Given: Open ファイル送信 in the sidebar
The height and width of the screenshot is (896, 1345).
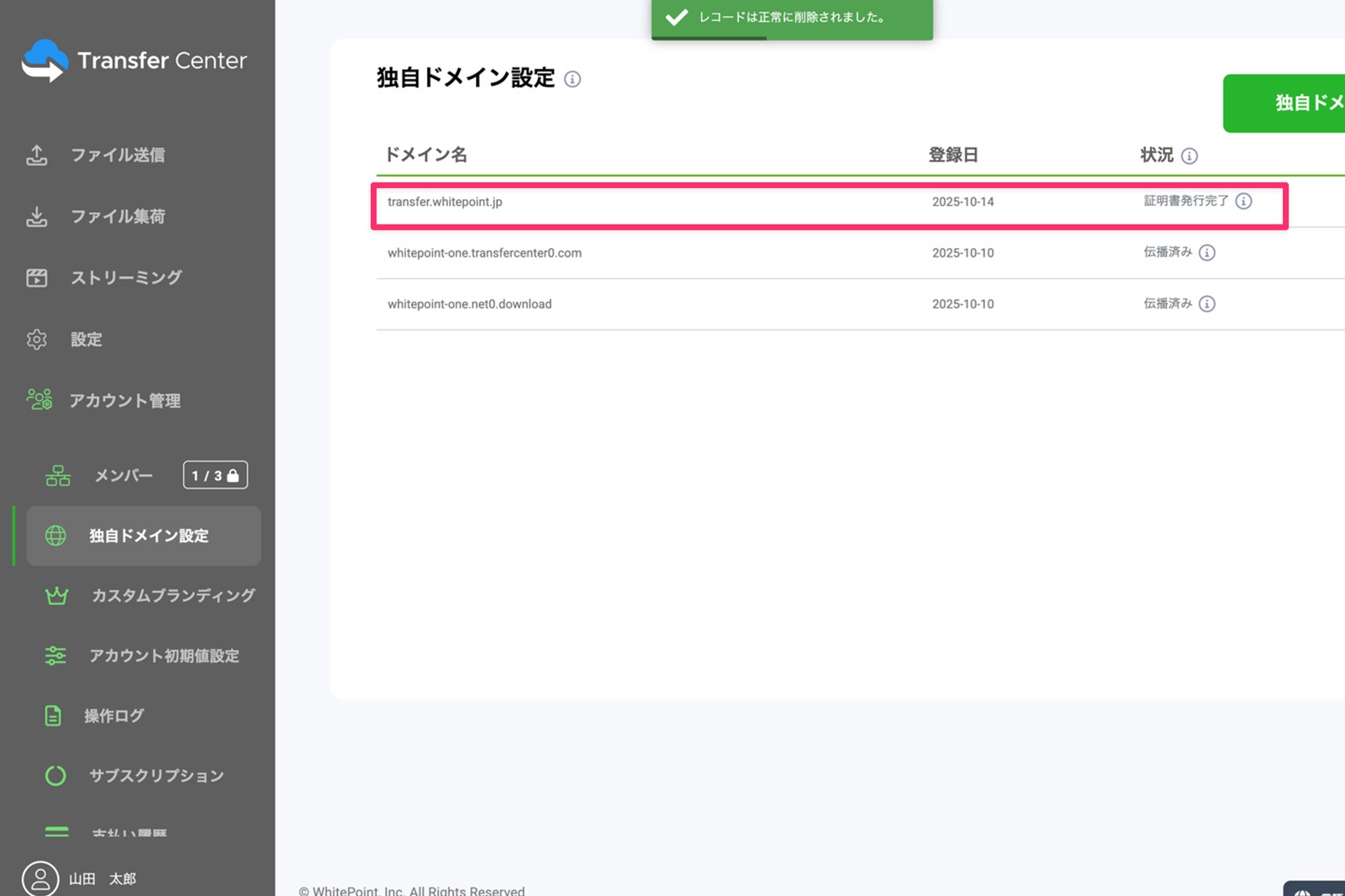Looking at the screenshot, I should [x=118, y=155].
